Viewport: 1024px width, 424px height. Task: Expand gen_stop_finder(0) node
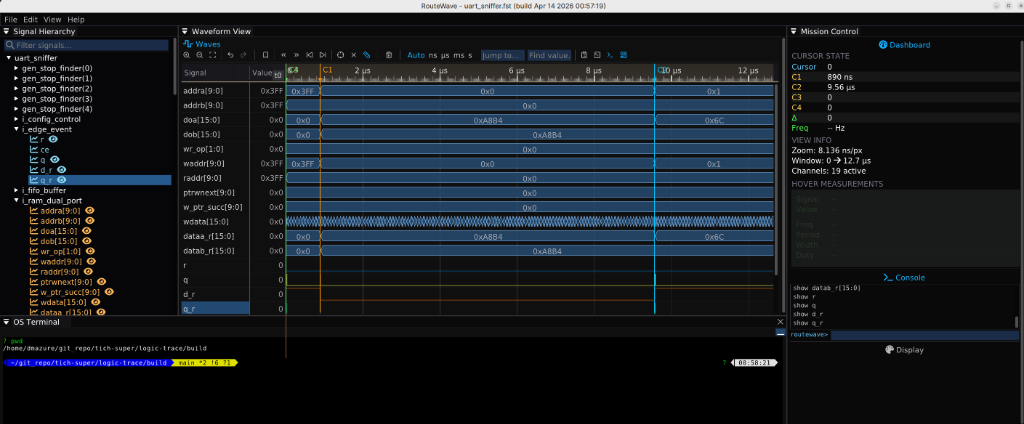17,68
